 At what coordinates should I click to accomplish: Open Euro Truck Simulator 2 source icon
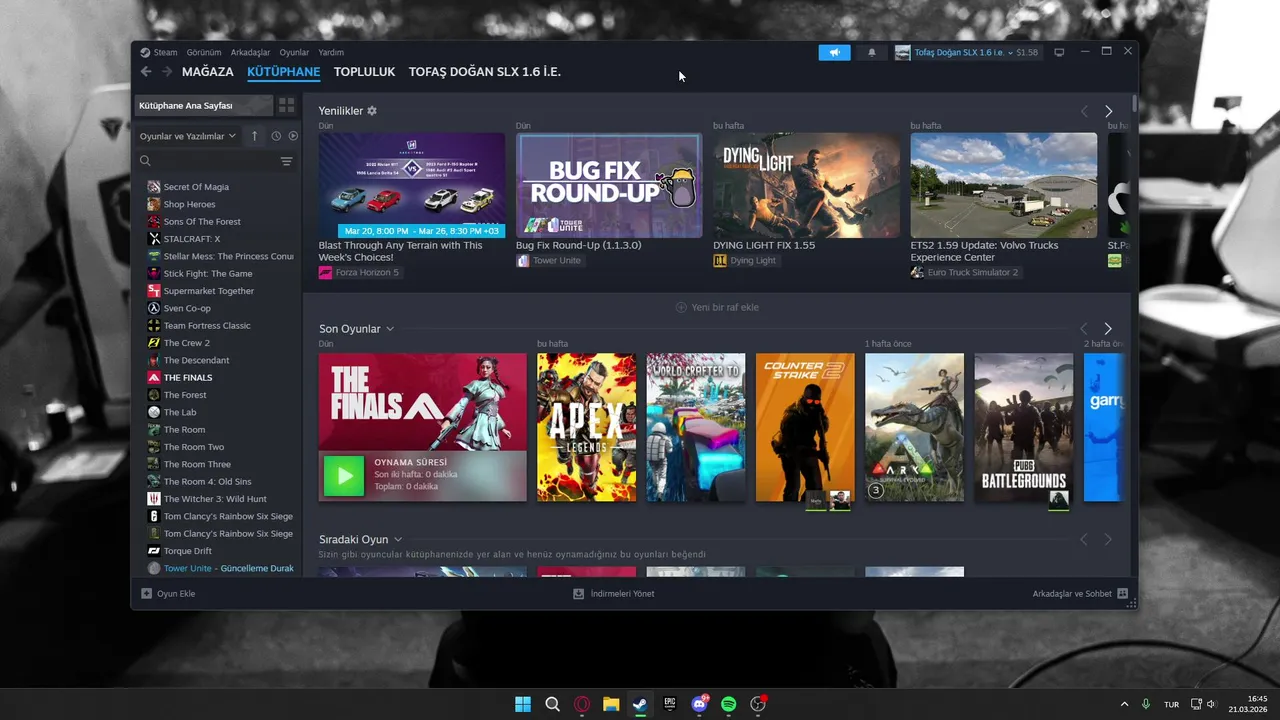pyautogui.click(x=917, y=272)
